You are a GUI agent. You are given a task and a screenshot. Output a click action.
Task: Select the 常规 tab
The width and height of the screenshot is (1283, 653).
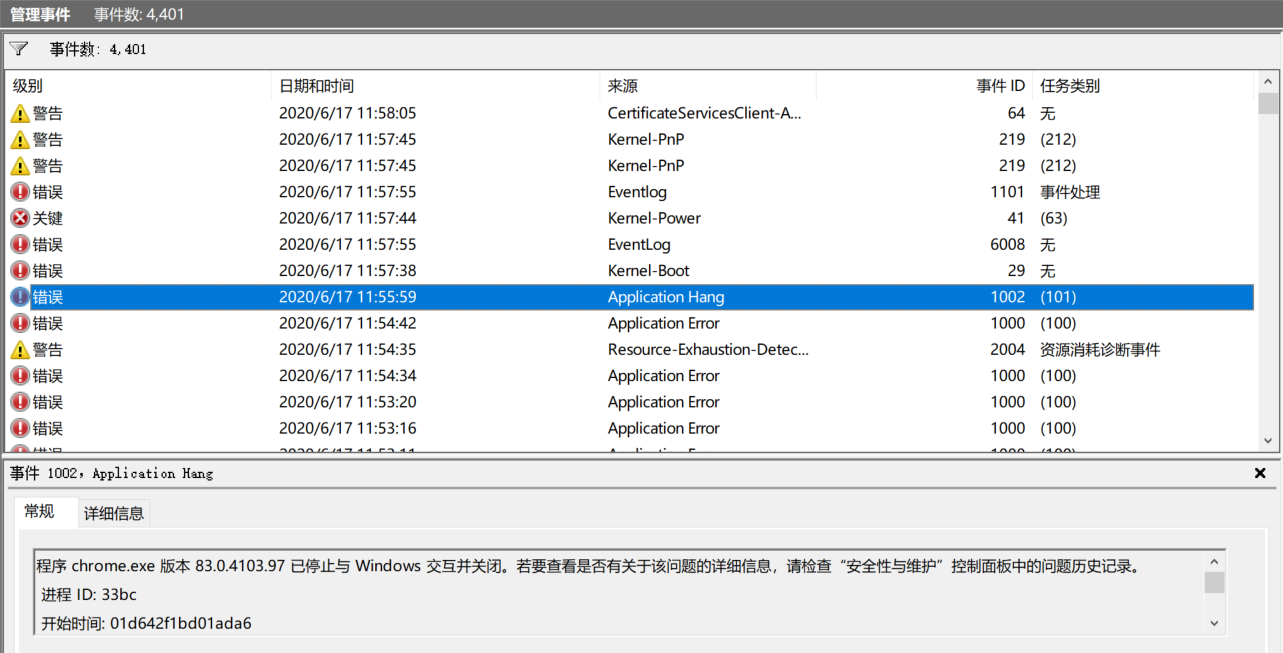coord(40,512)
